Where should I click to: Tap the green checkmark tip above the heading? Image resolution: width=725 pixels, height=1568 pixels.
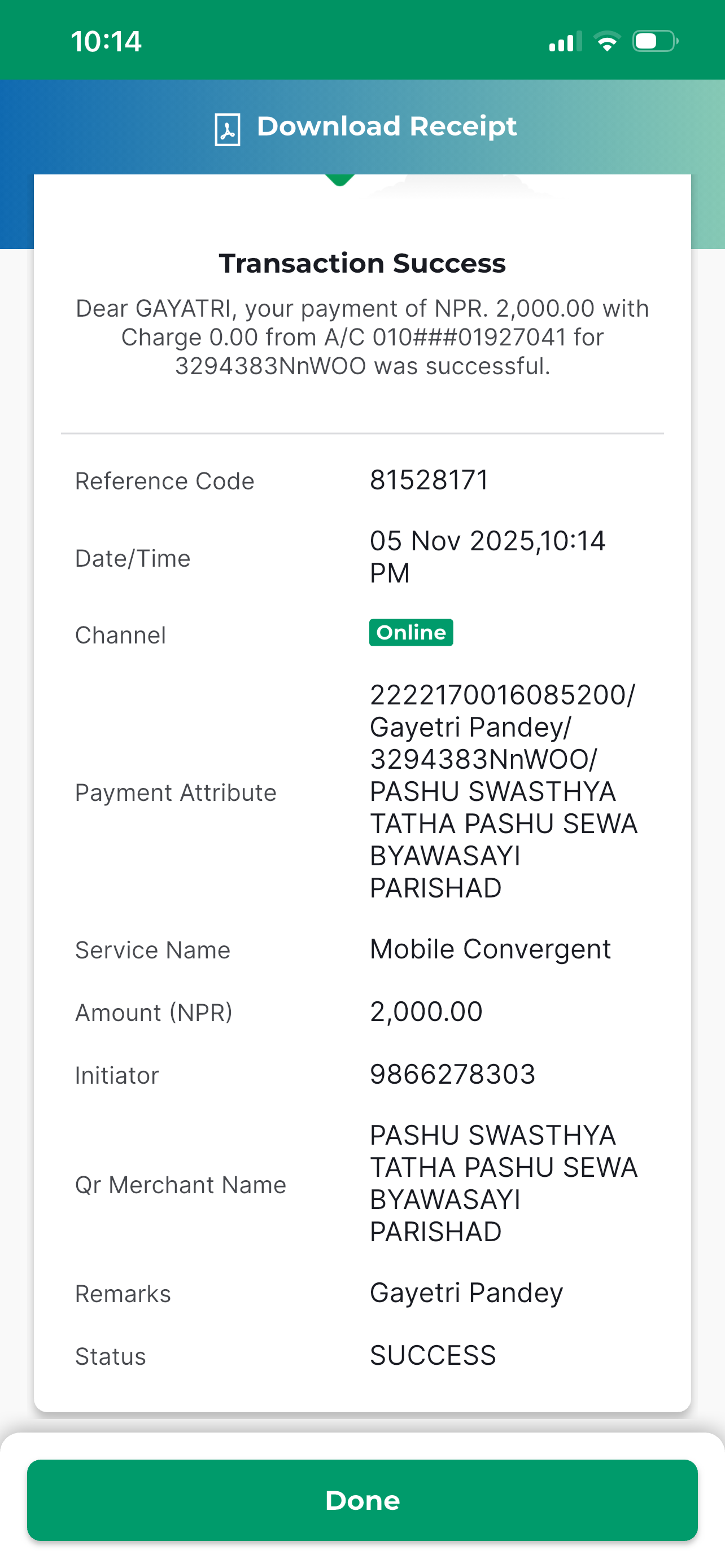pos(340,180)
